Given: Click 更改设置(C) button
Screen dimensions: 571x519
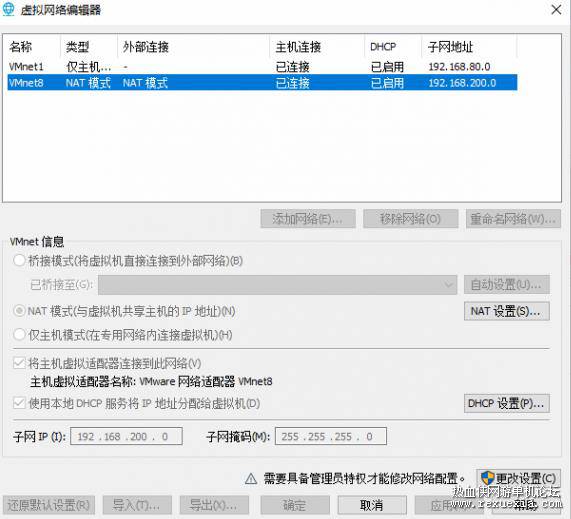Looking at the screenshot, I should tap(519, 478).
